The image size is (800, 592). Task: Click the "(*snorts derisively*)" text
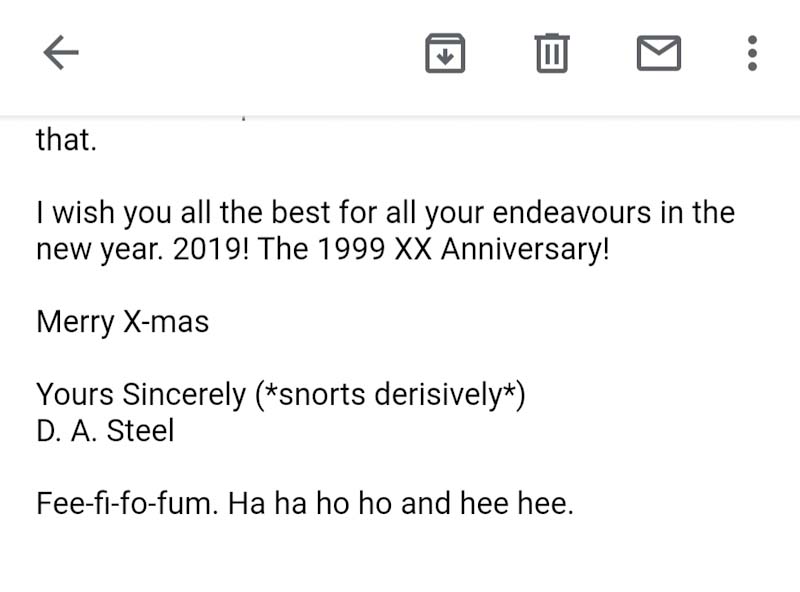(x=390, y=395)
